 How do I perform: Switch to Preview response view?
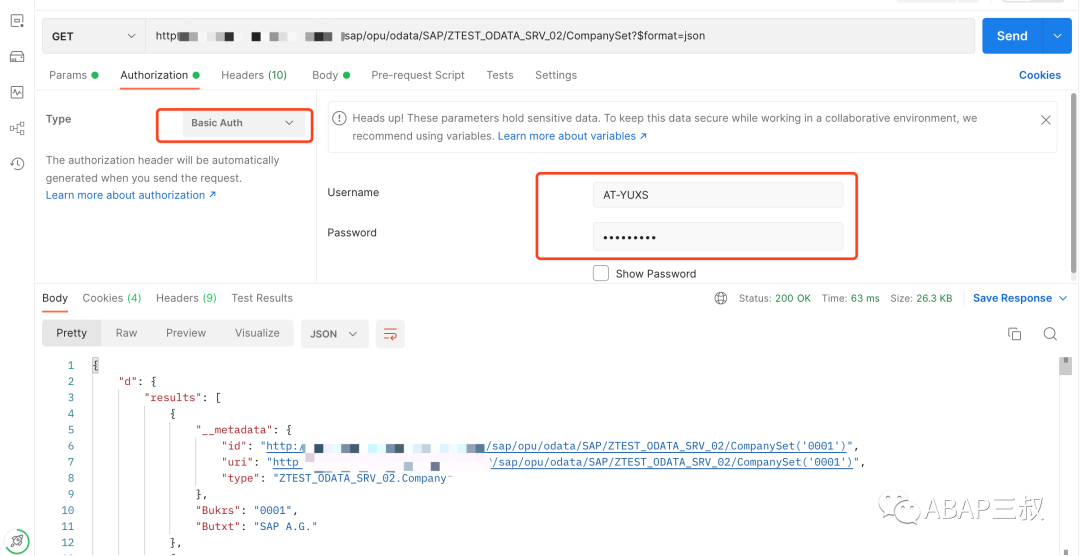tap(186, 333)
